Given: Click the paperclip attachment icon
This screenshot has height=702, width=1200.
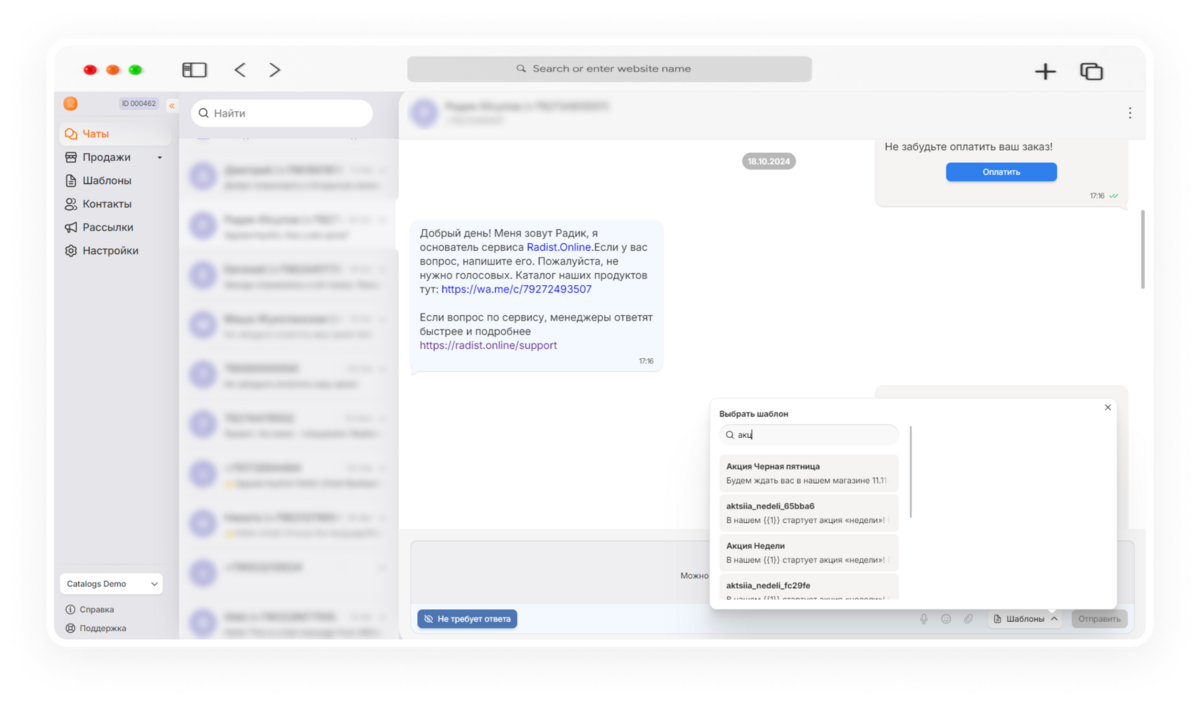Looking at the screenshot, I should [968, 619].
